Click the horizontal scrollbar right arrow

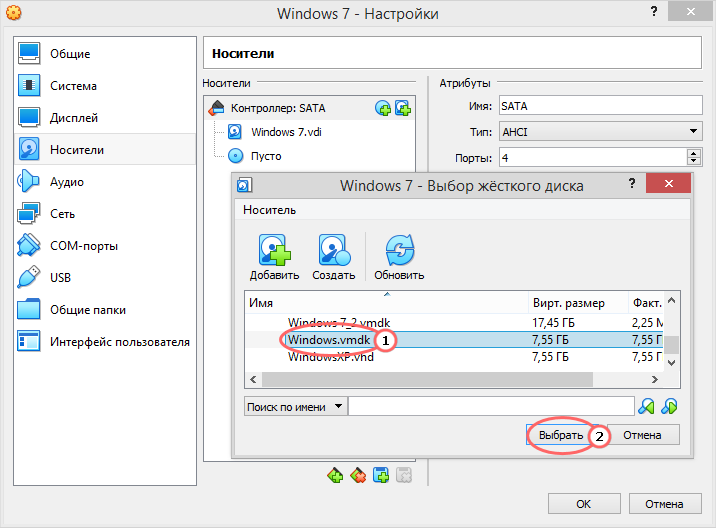click(655, 380)
